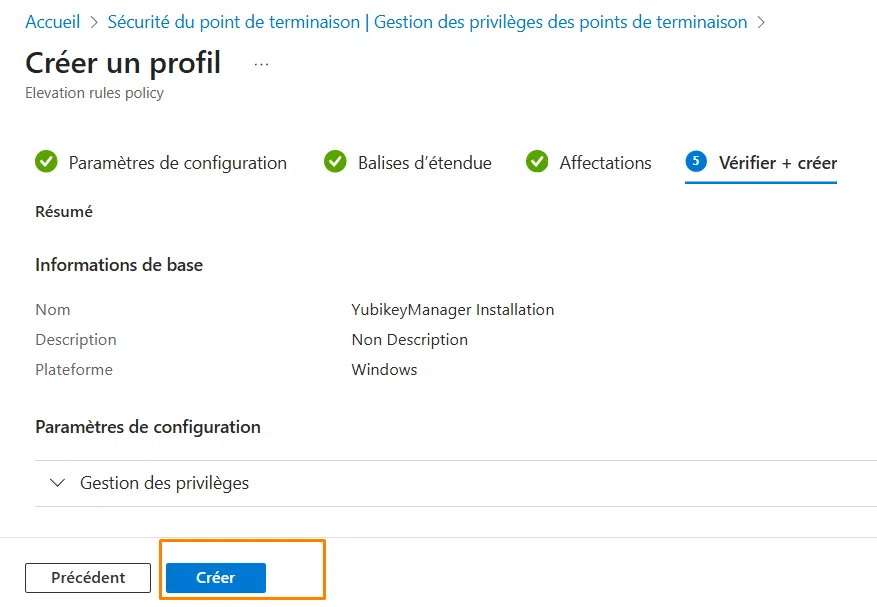The width and height of the screenshot is (877, 607).
Task: Click the Créer button
Action: (214, 577)
